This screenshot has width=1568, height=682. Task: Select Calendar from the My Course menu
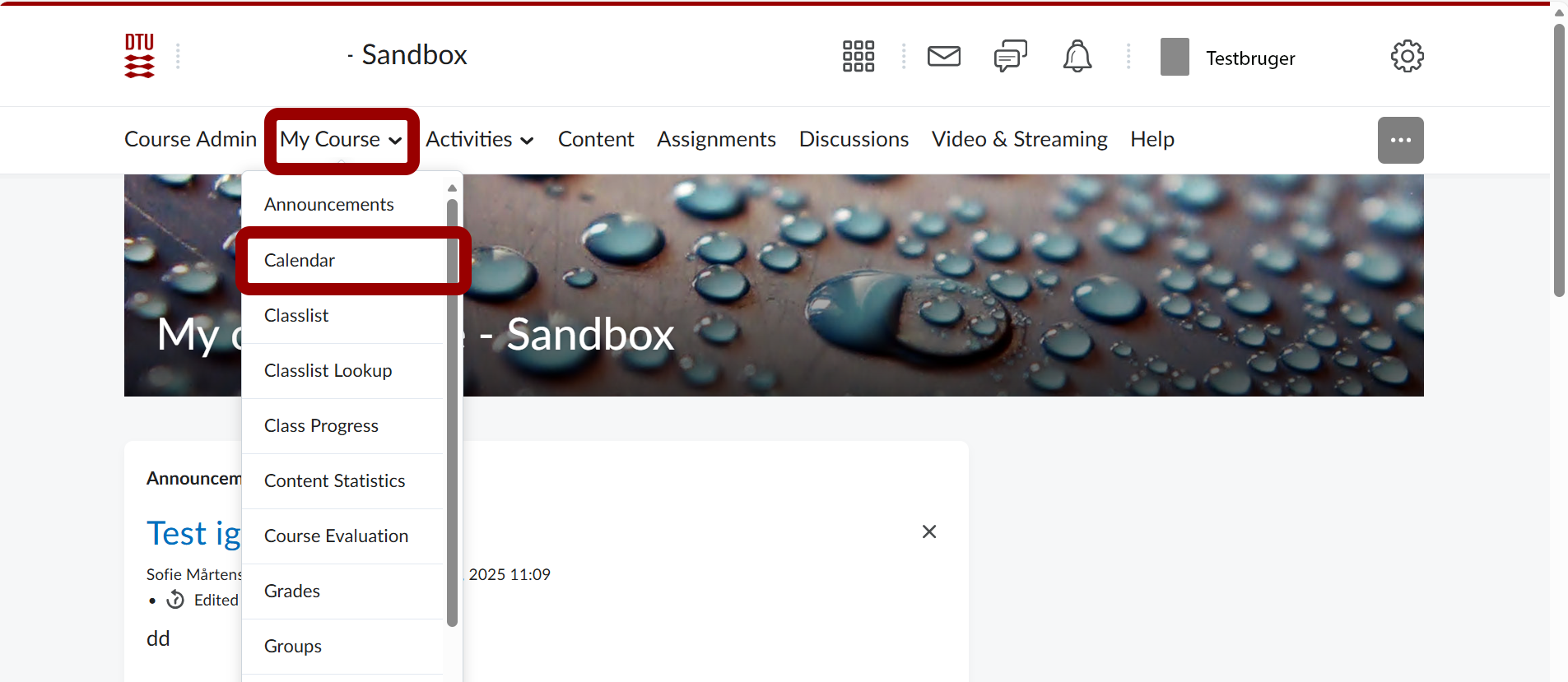pos(300,261)
